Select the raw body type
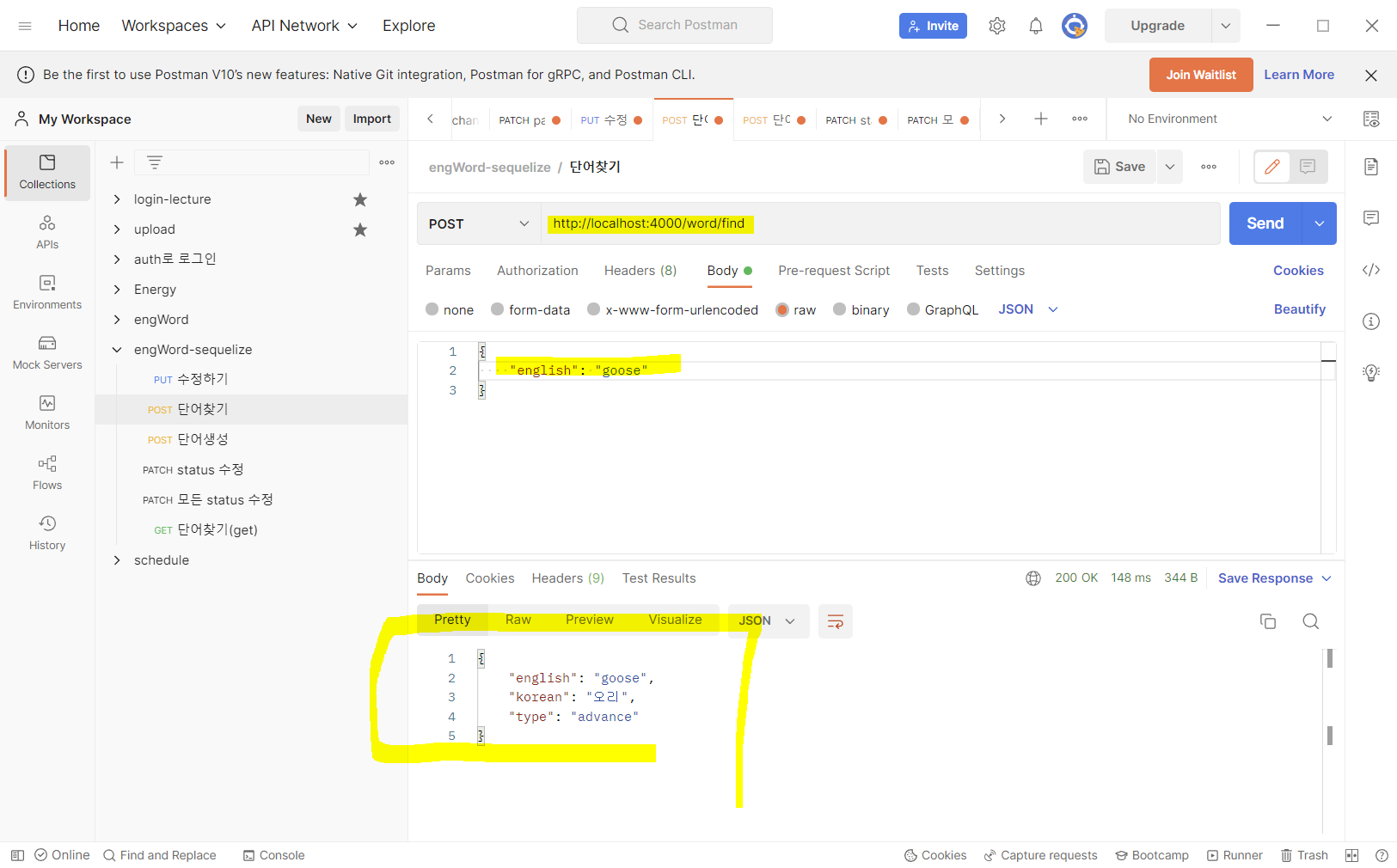Image resolution: width=1397 pixels, height=868 pixels. (x=796, y=309)
